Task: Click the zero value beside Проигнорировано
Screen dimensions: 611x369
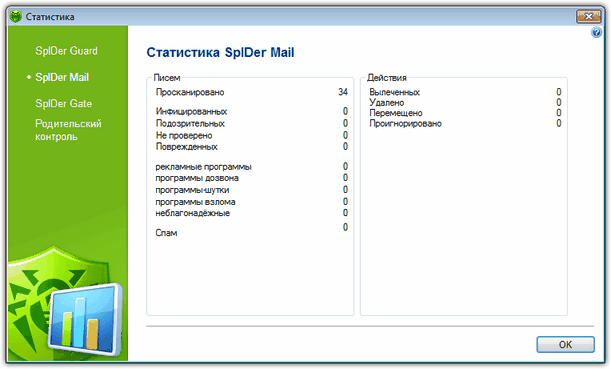Action: [559, 123]
